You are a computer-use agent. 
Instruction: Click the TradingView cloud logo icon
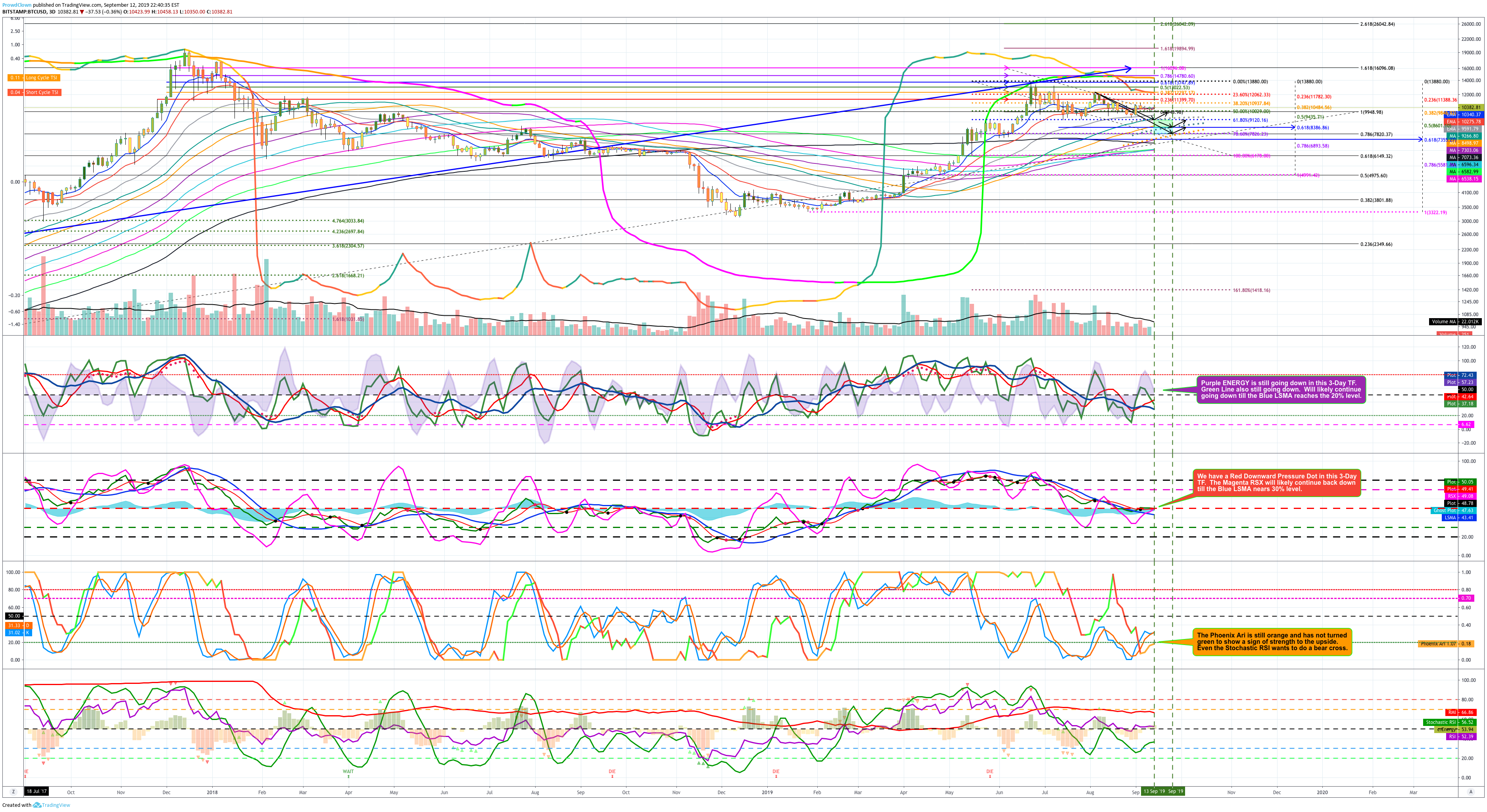[37, 805]
